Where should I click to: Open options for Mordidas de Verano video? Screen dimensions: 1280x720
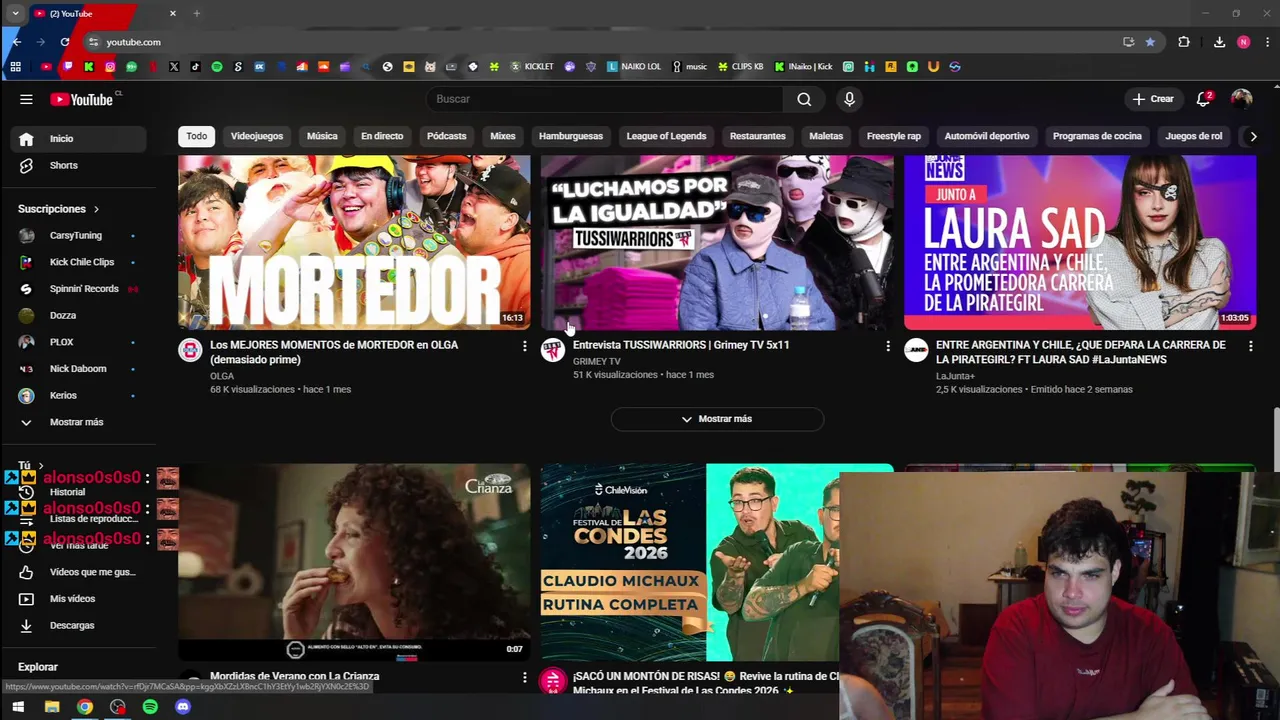click(x=524, y=677)
